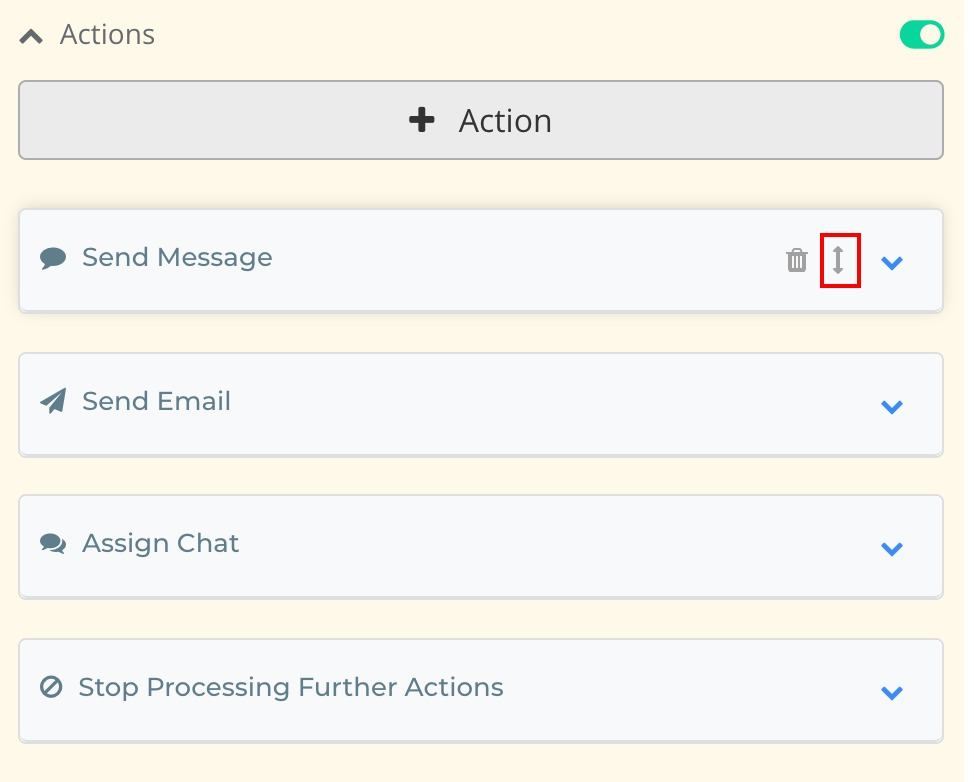
Task: Click the paper plane icon beside Send Email
Action: [53, 402]
